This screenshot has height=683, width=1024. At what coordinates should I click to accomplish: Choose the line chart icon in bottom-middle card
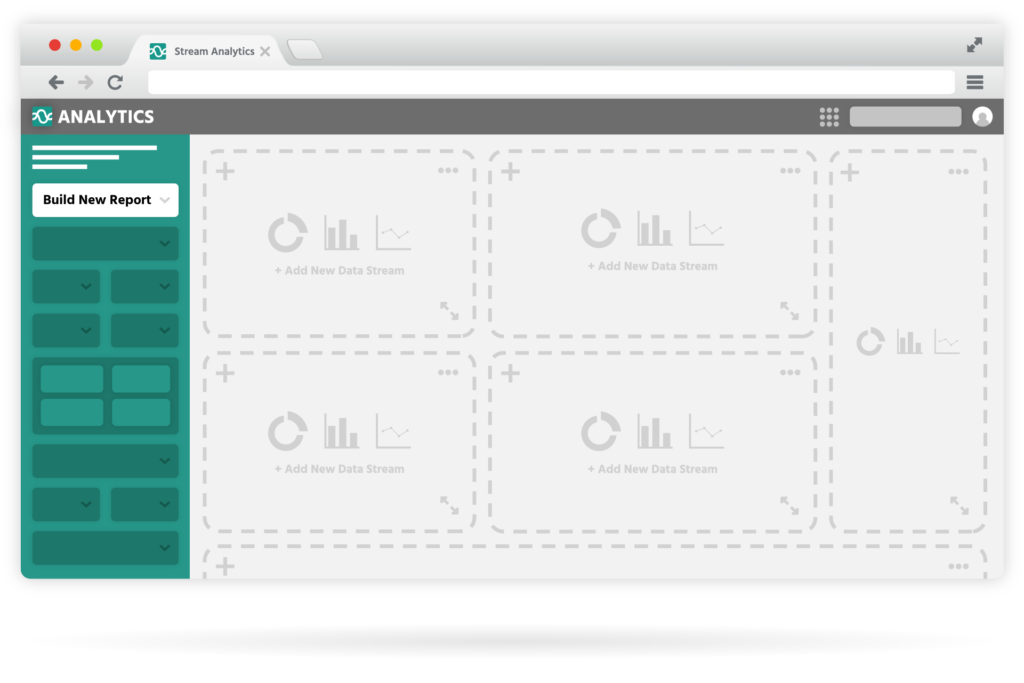pyautogui.click(x=707, y=431)
